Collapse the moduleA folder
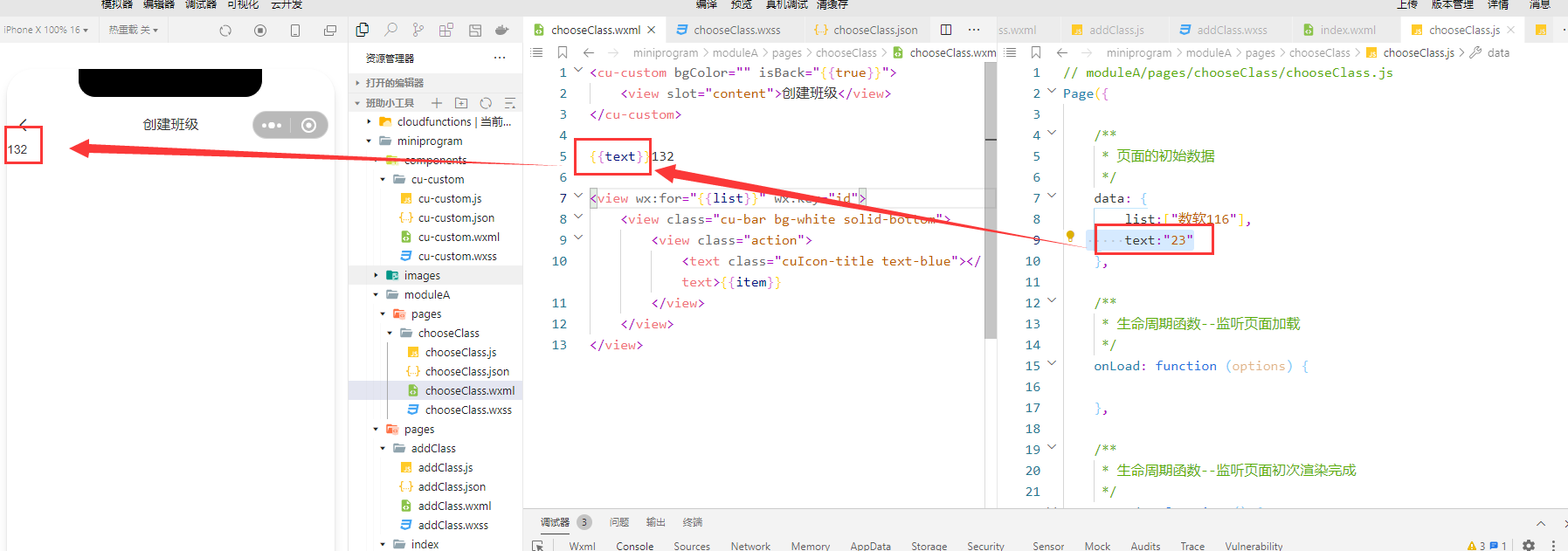 click(x=376, y=295)
